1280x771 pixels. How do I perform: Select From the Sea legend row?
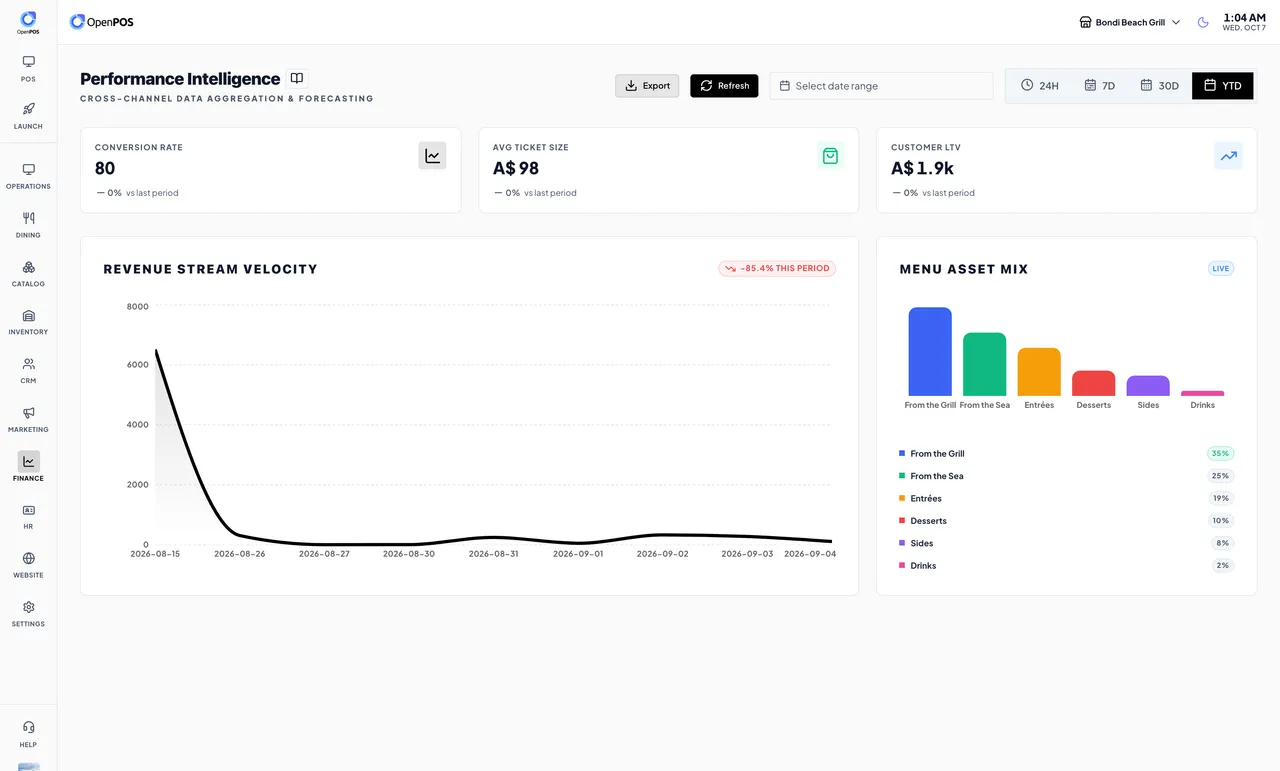pos(1066,476)
